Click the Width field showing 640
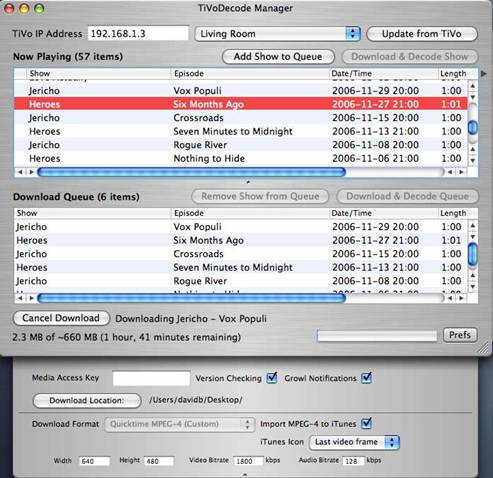The height and width of the screenshot is (478, 493). point(94,461)
